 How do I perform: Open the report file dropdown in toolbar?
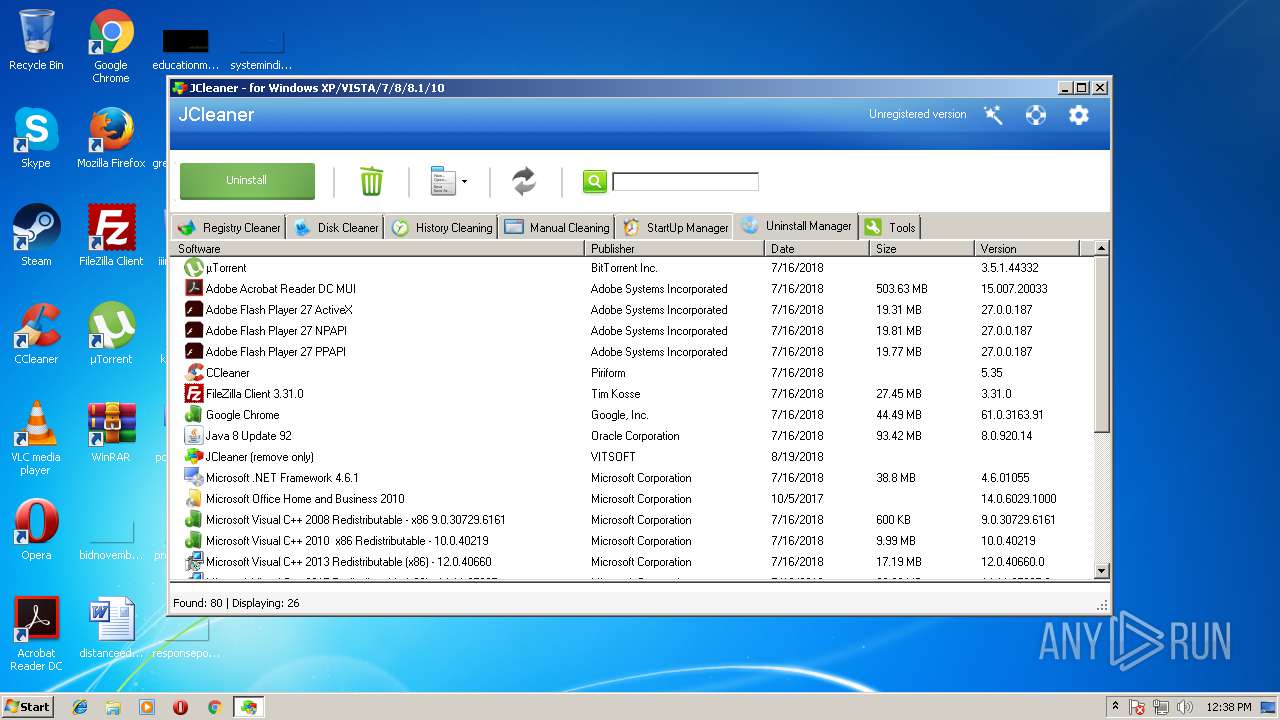pyautogui.click(x=449, y=181)
